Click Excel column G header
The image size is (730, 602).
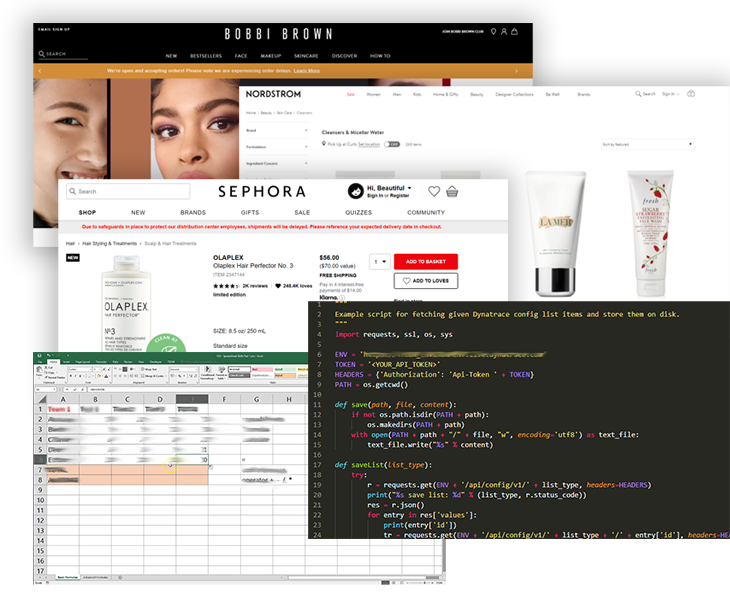[x=257, y=399]
